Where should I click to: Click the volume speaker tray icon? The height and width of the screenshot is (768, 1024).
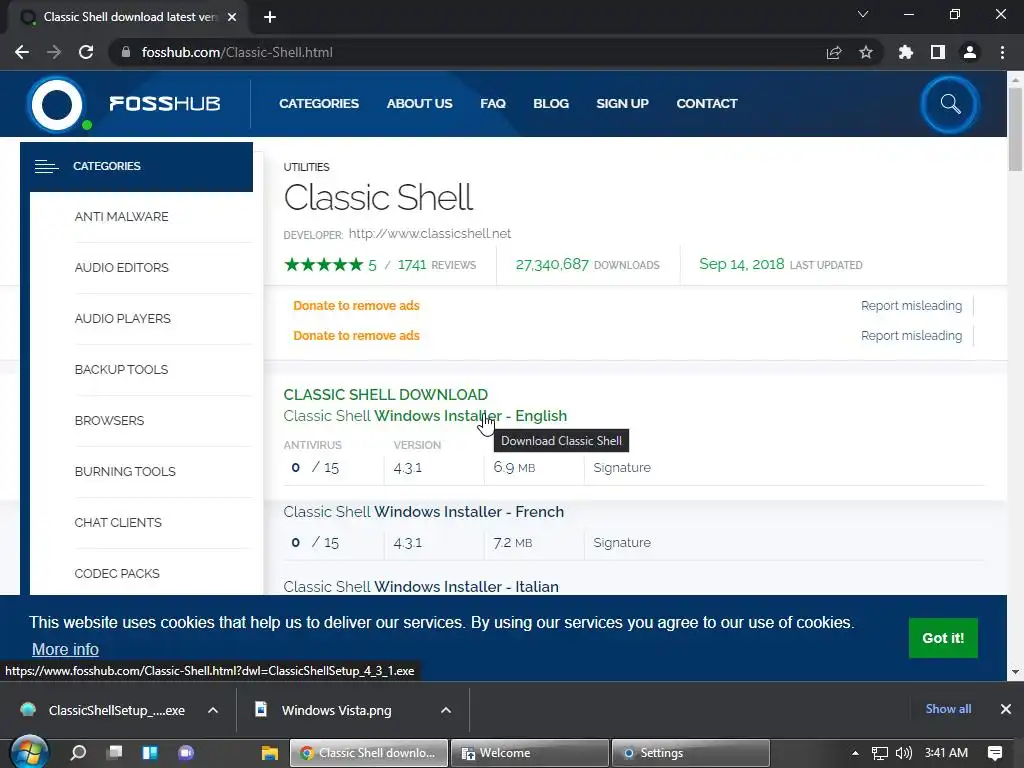[904, 753]
